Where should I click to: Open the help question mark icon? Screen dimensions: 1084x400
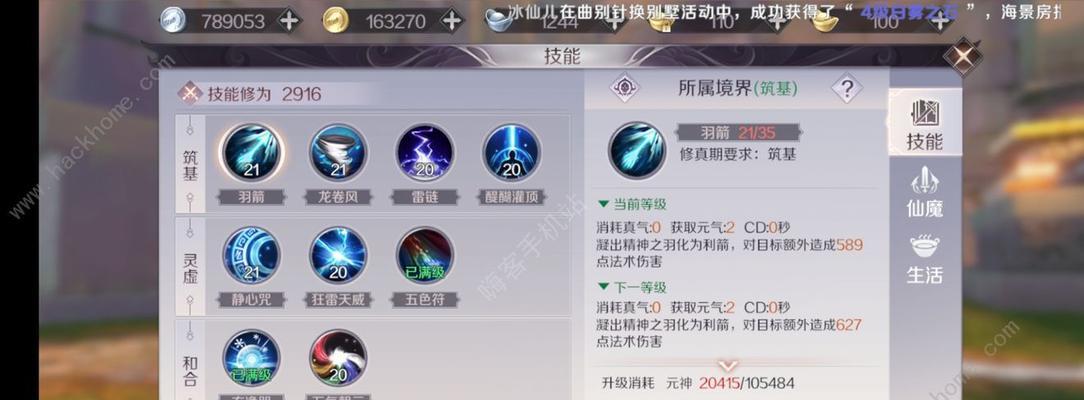(847, 88)
